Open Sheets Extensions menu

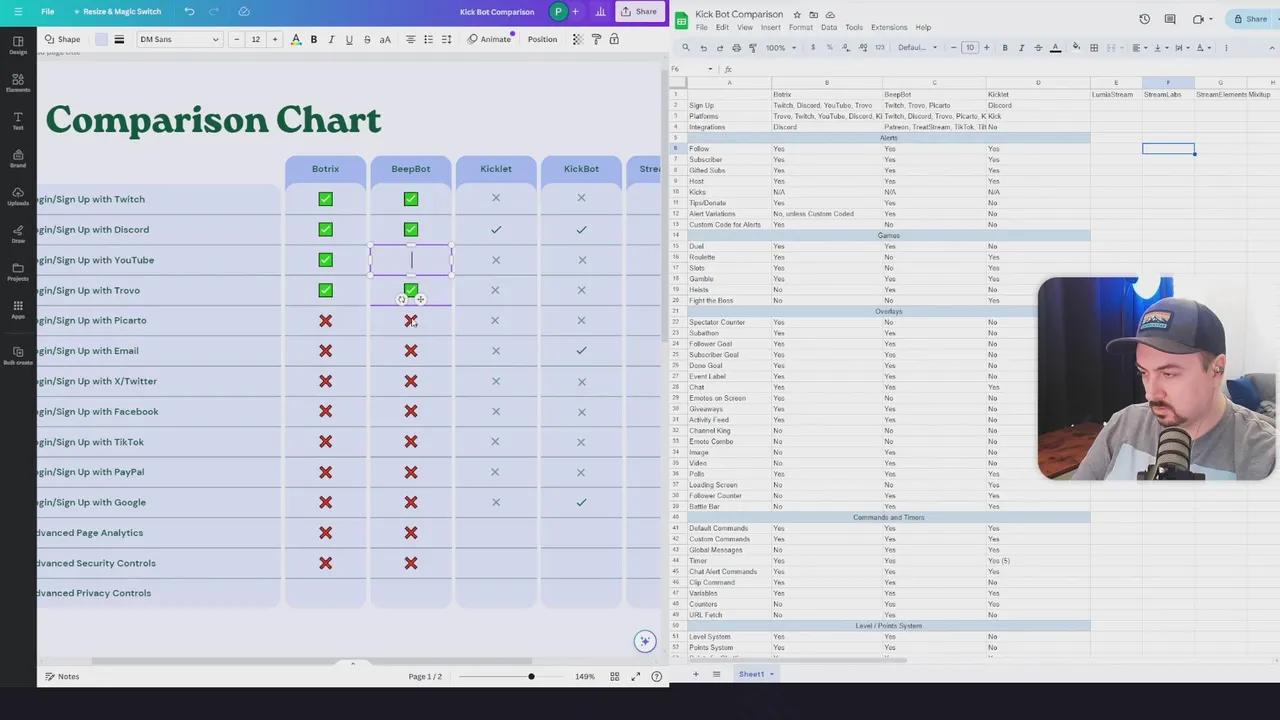(889, 27)
